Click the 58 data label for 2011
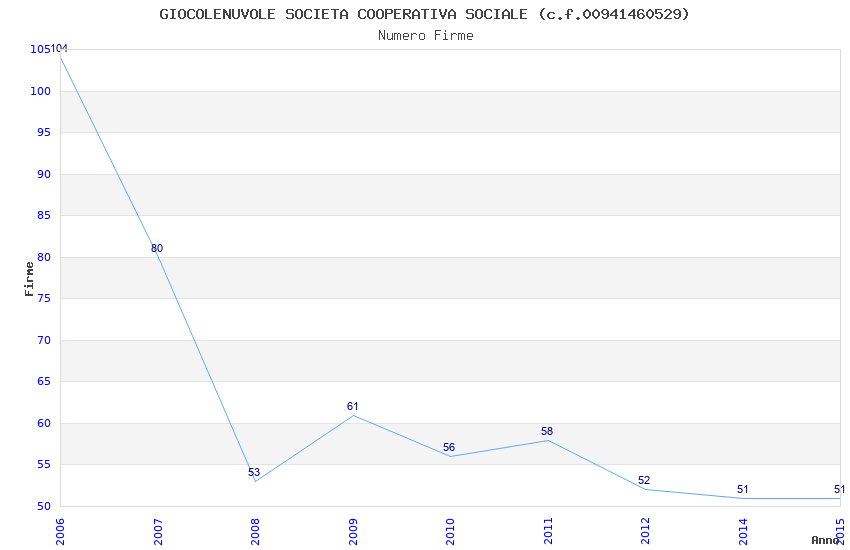Viewport: 850px width, 550px height. point(546,431)
